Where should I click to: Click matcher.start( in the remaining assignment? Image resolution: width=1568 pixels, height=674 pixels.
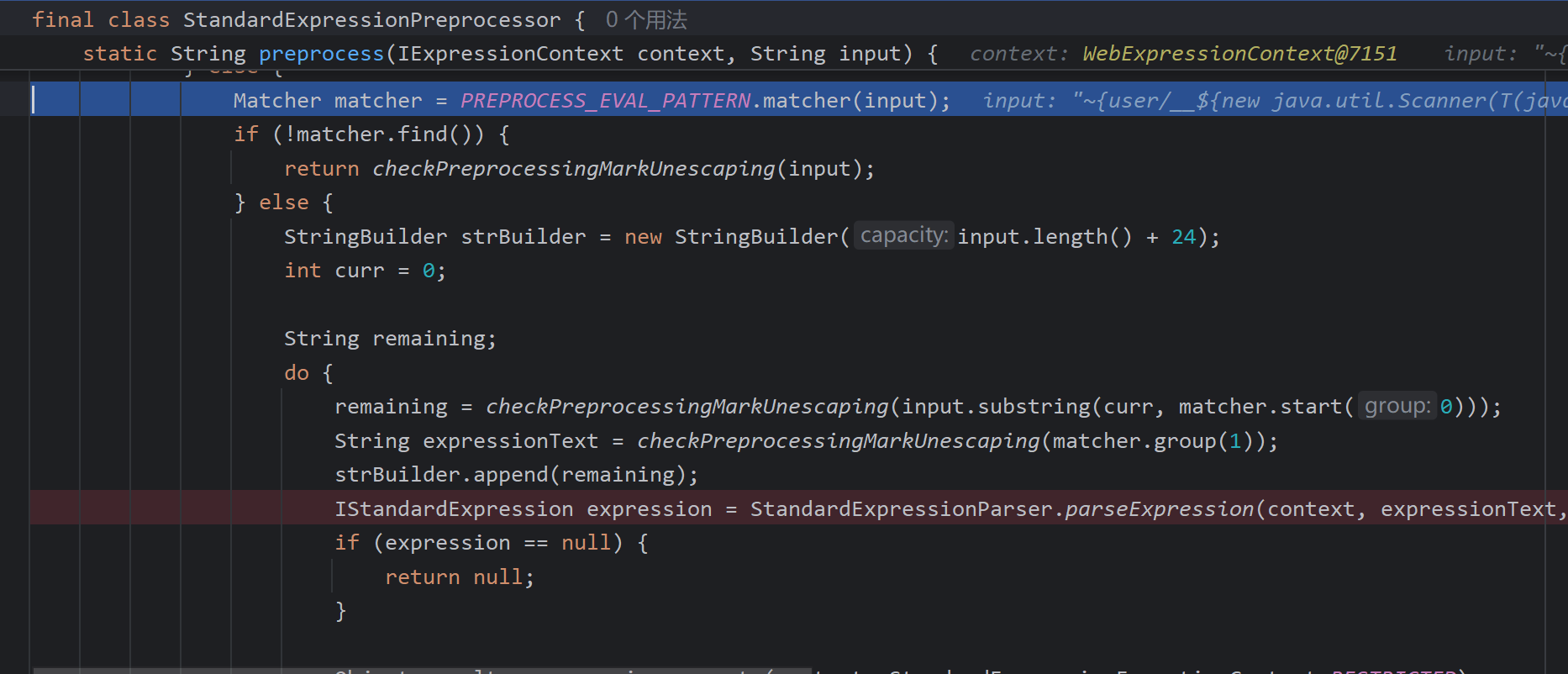pyautogui.click(x=1266, y=407)
